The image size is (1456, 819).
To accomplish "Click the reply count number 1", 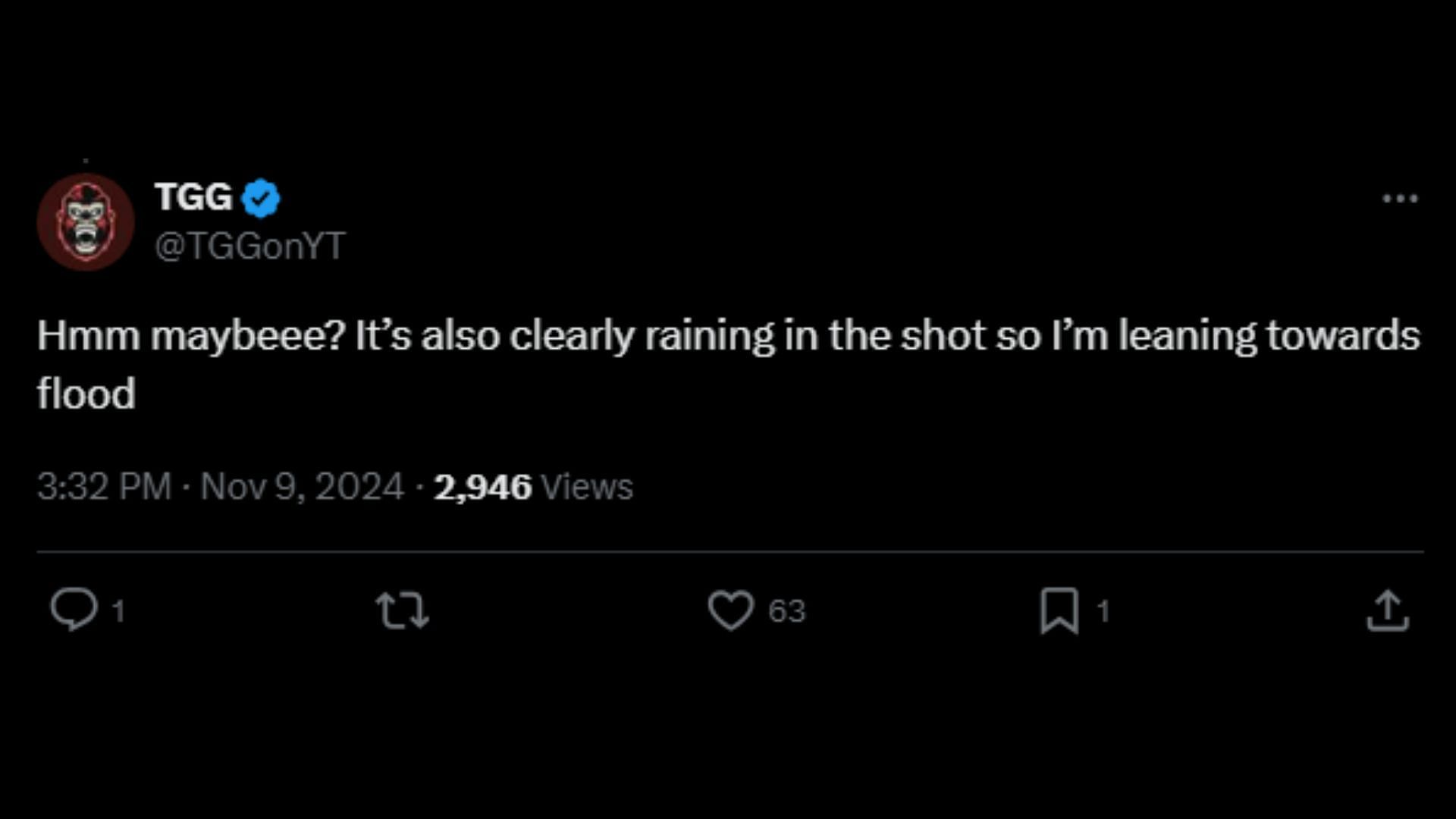I will (x=118, y=611).
